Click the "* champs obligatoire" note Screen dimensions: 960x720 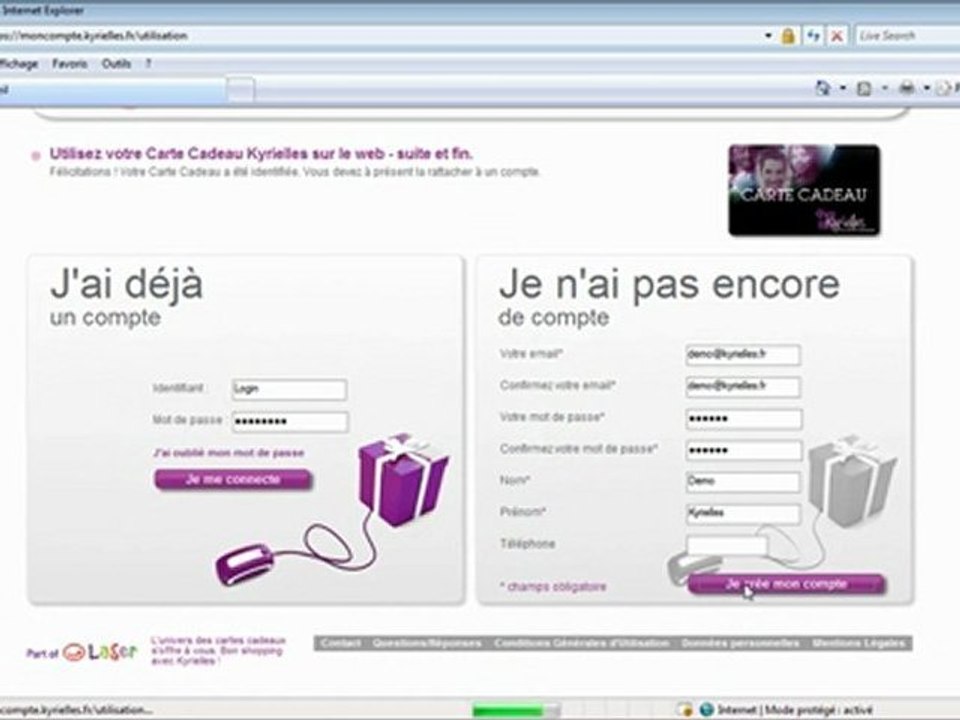(x=553, y=587)
